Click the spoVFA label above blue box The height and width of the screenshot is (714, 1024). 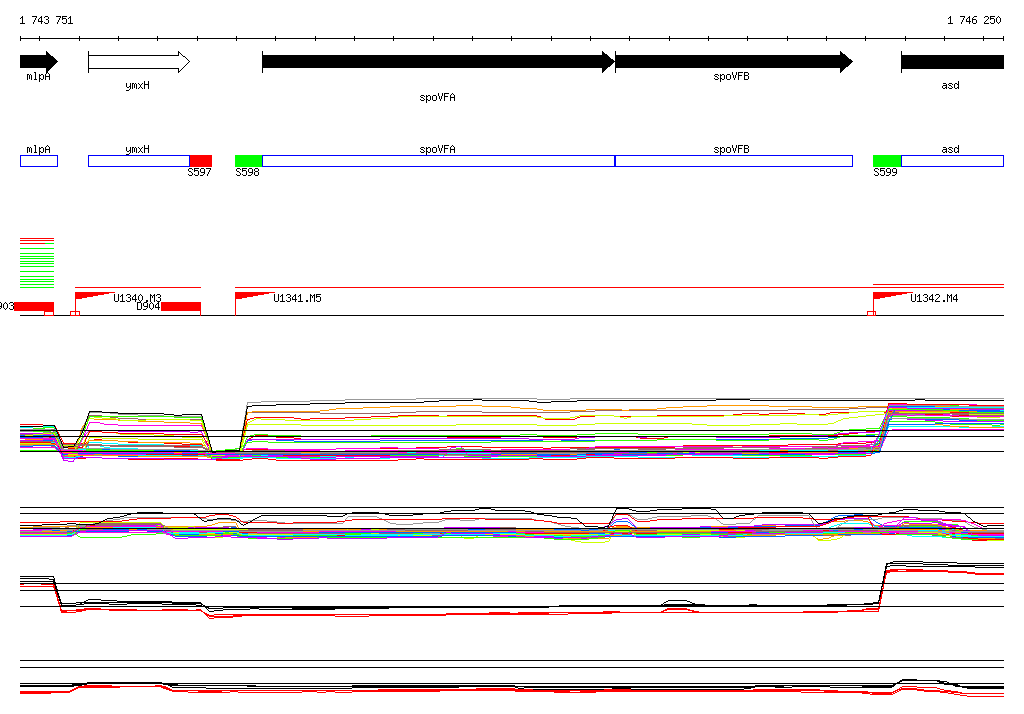[438, 150]
